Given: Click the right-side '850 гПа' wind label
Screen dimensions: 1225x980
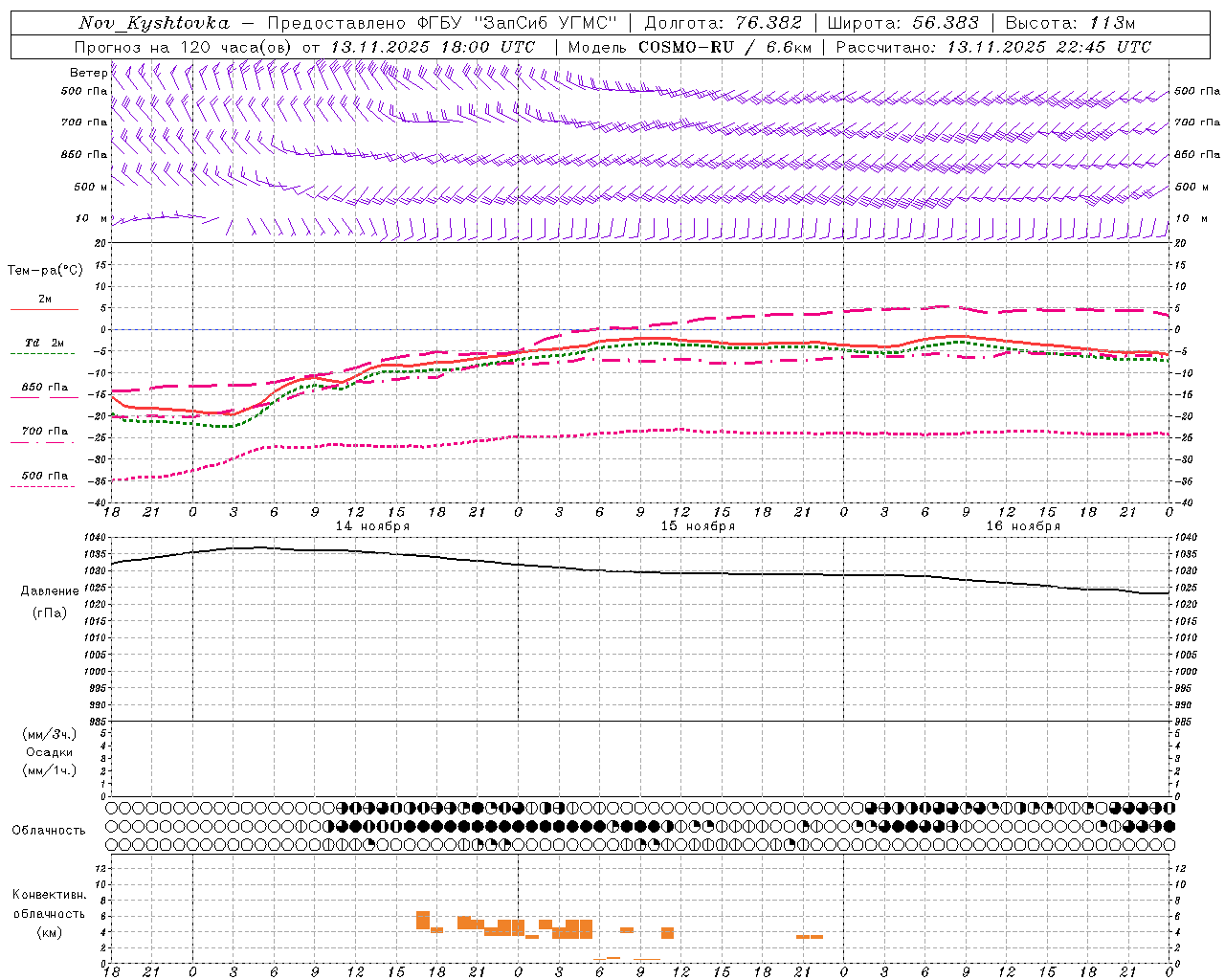Looking at the screenshot, I should pos(1197,154).
